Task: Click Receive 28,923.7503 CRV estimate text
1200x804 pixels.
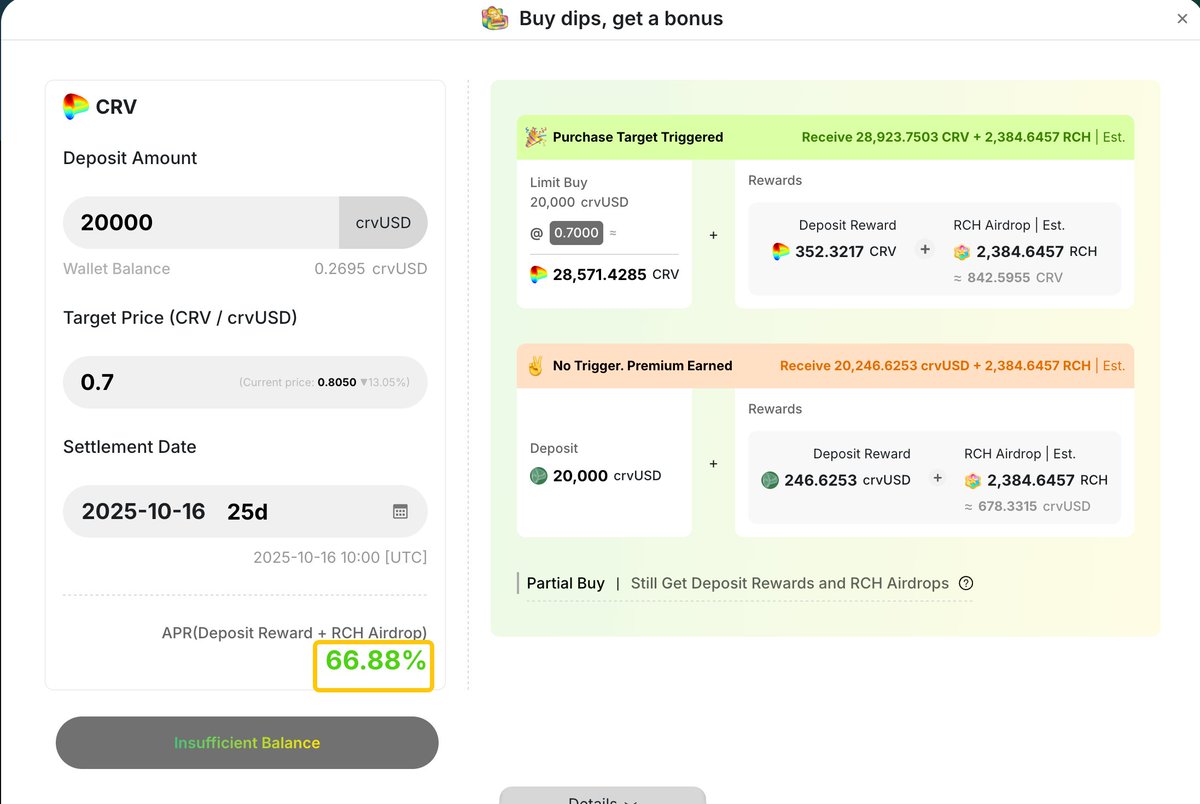Action: coord(947,137)
